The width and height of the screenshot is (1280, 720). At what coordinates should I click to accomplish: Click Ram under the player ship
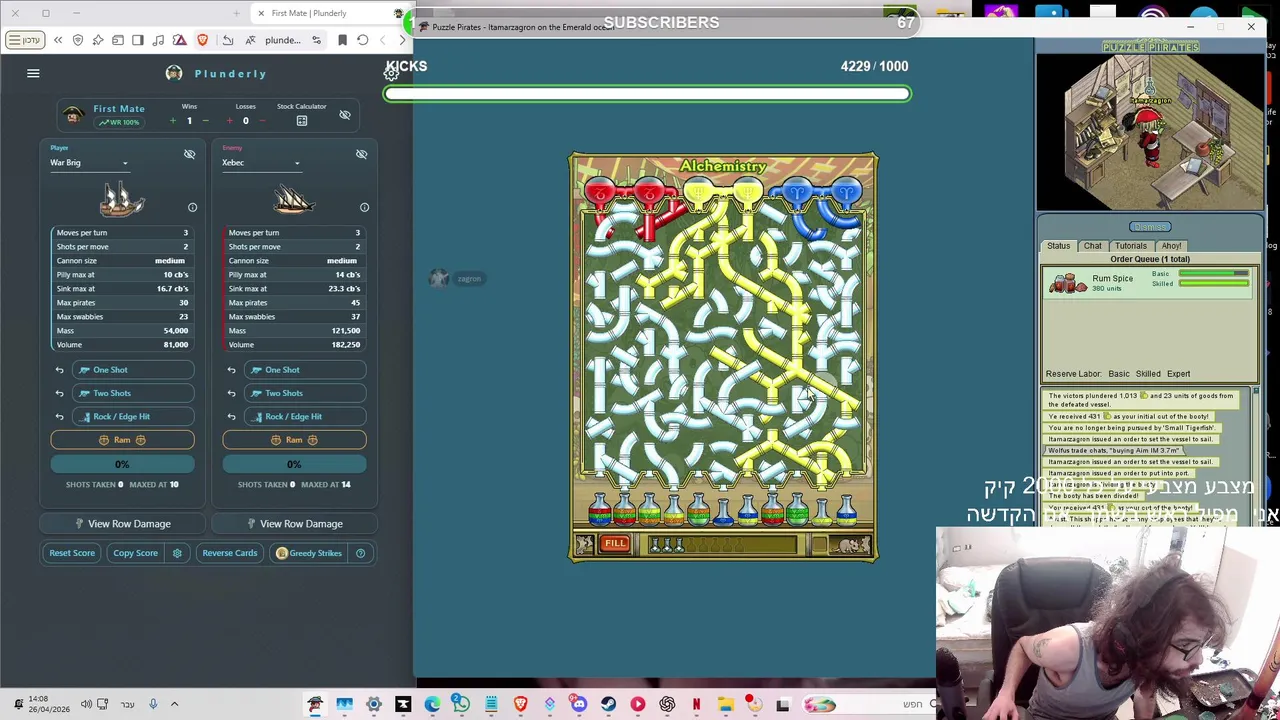122,440
